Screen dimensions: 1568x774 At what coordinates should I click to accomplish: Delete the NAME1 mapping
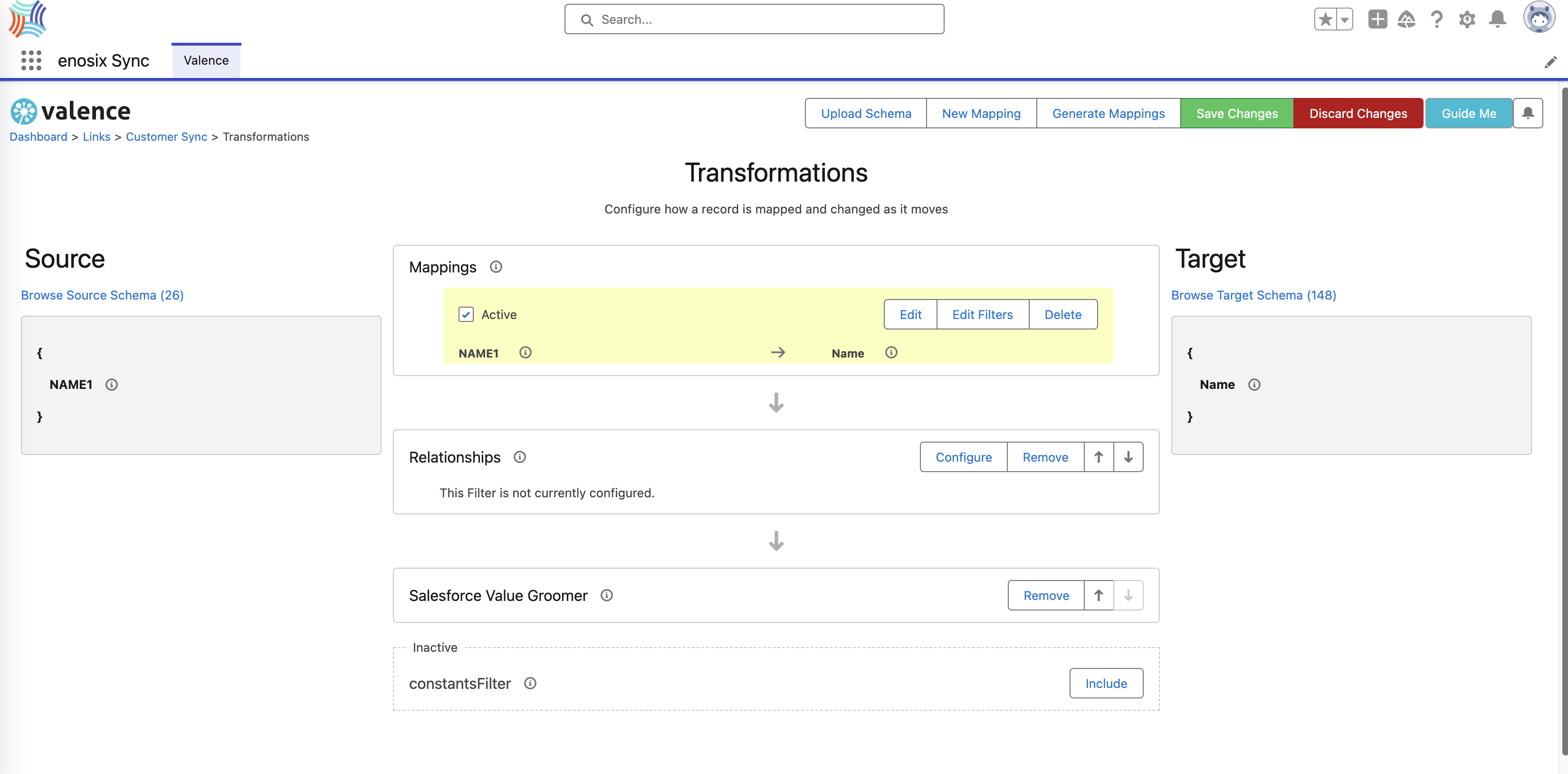1063,314
